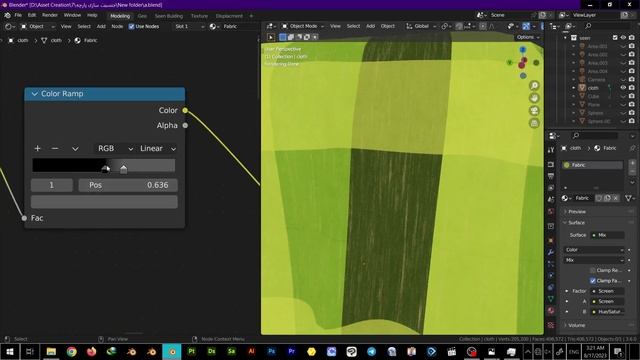
Task: Open the Linear interpolation dropdown
Action: tap(158, 149)
